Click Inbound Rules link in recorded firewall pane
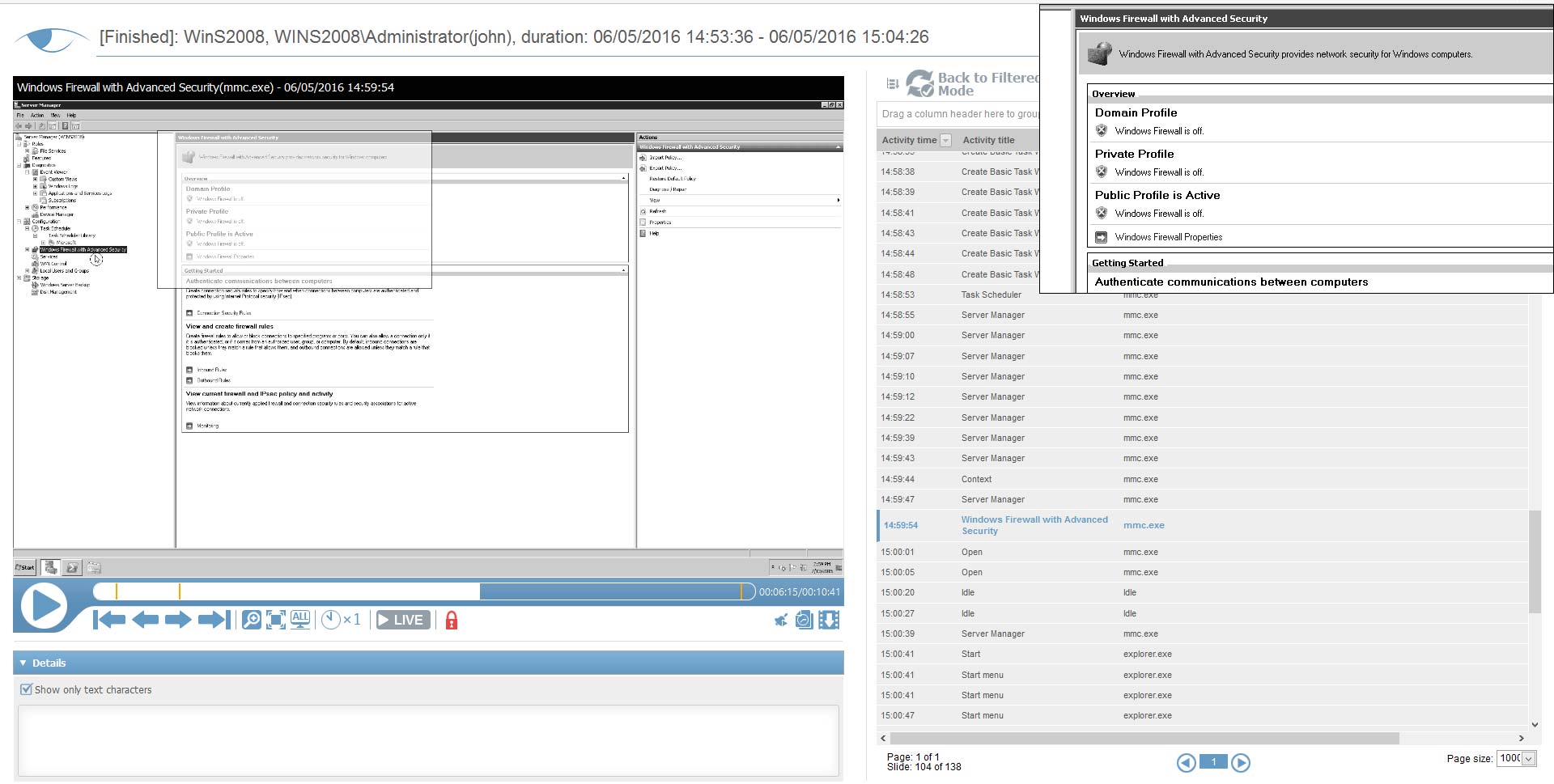The height and width of the screenshot is (784, 1554). (211, 369)
